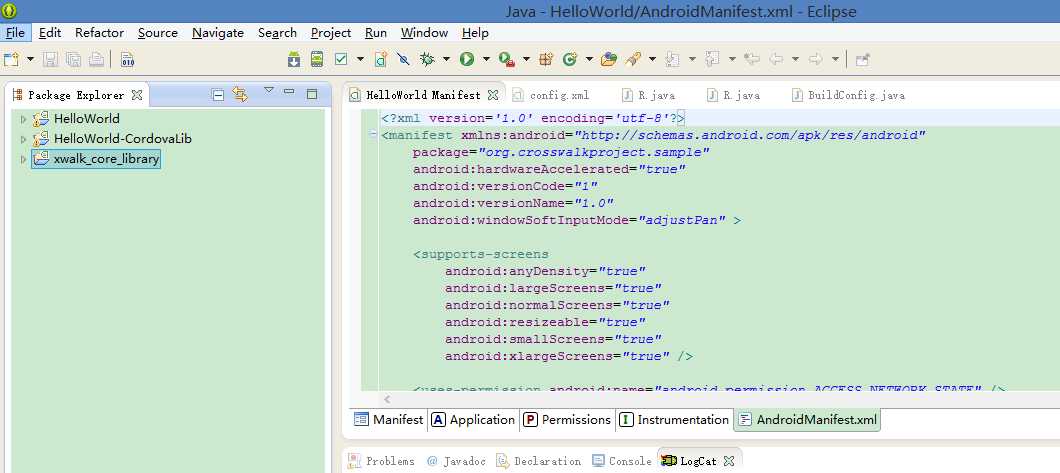Open the New Java Class dropdown arrow
1060x473 pixels.
[x=589, y=59]
